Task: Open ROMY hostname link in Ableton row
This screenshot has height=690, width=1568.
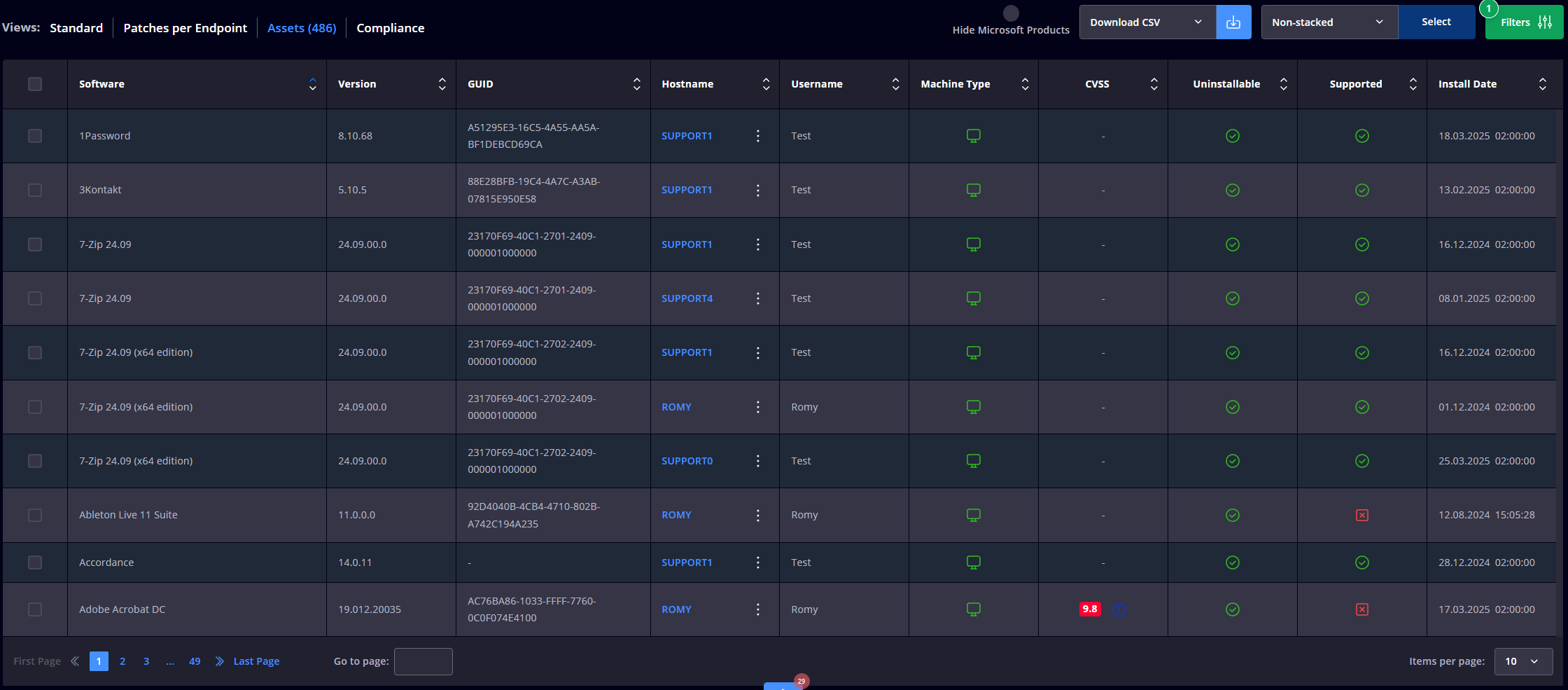Action: (x=676, y=515)
